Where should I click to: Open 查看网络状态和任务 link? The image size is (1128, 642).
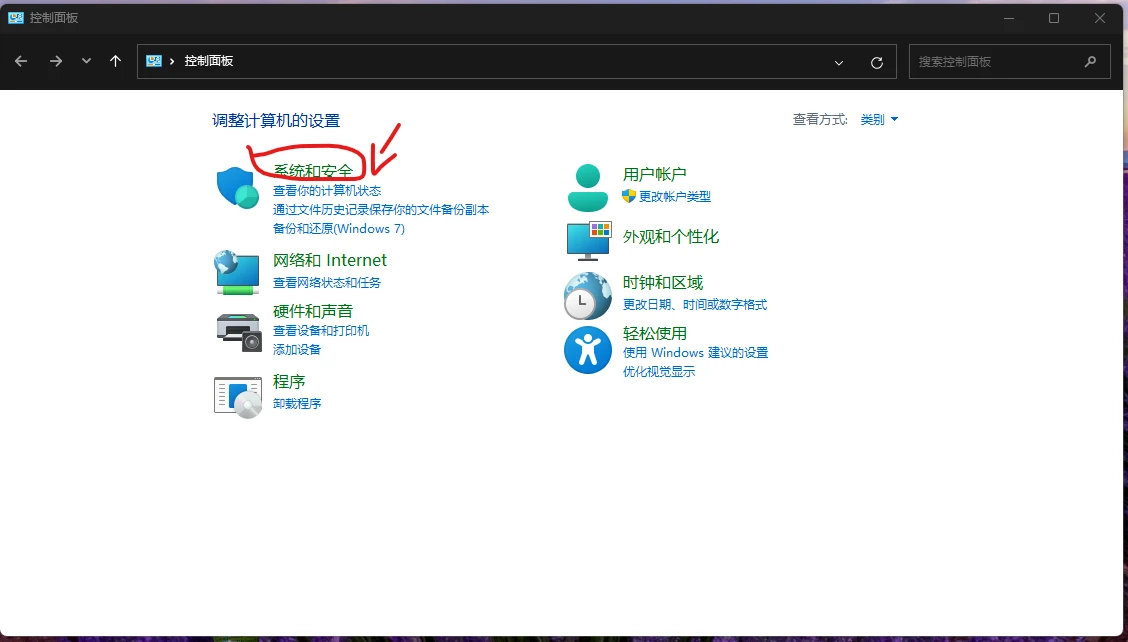point(327,283)
